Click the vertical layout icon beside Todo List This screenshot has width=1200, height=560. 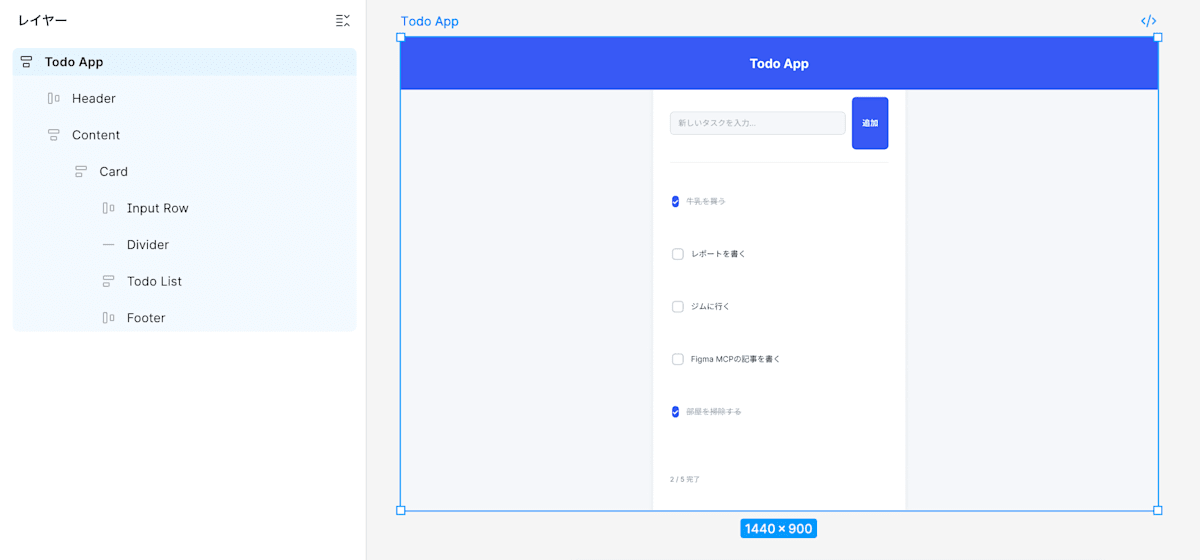pos(108,281)
